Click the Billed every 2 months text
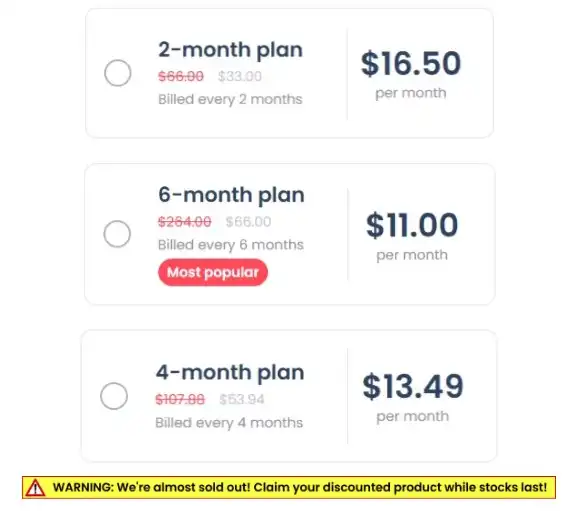Screen dimensions: 575x511 tap(230, 99)
